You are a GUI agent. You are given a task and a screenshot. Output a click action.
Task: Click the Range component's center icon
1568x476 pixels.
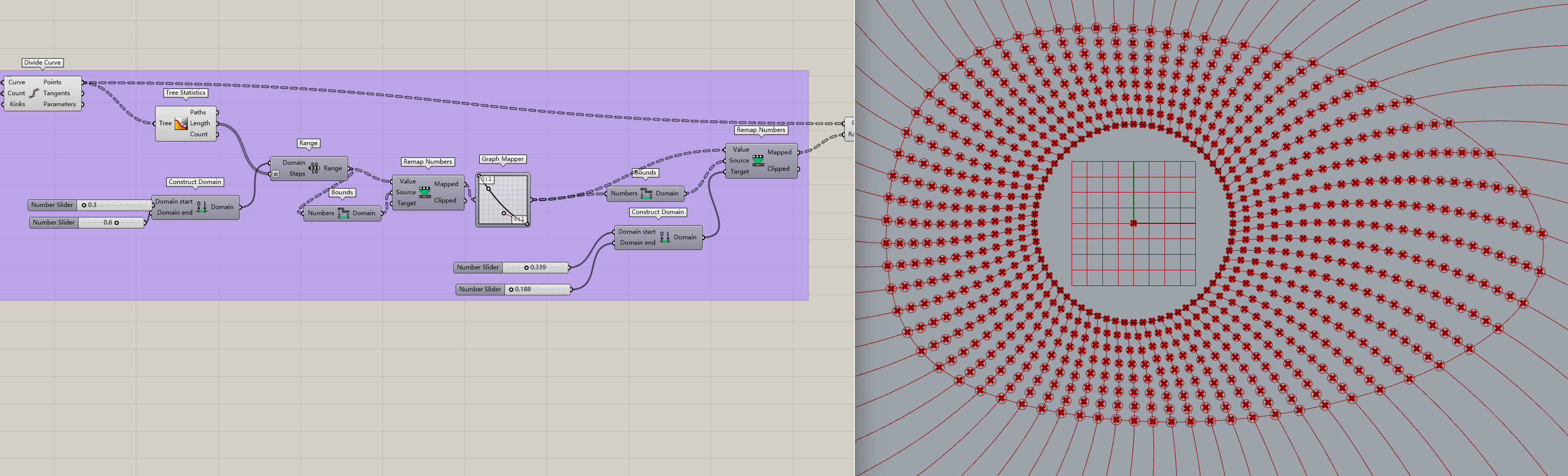[314, 168]
